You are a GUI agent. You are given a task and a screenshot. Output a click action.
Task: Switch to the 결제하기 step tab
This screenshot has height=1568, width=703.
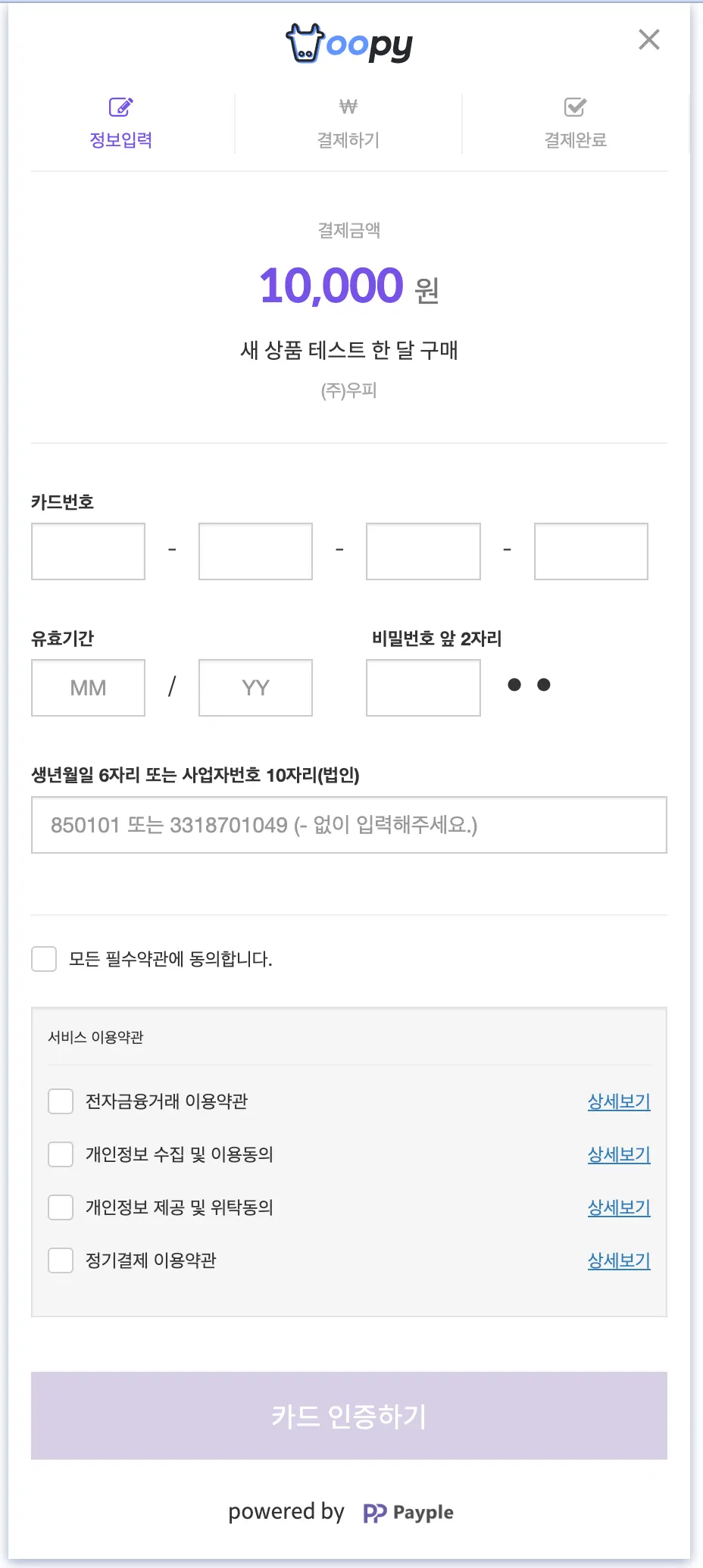pyautogui.click(x=348, y=139)
